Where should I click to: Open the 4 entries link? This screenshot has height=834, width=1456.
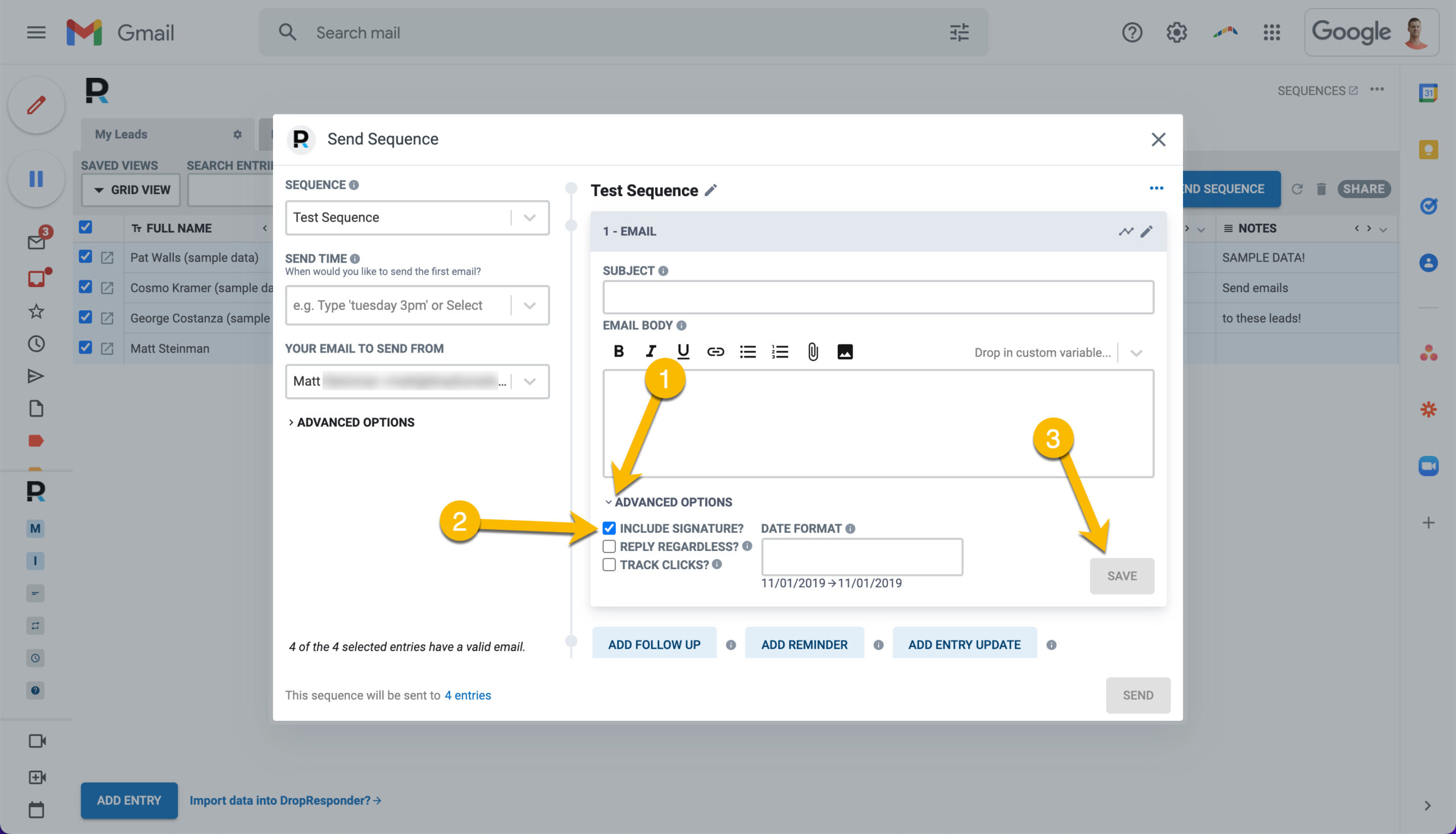[468, 695]
